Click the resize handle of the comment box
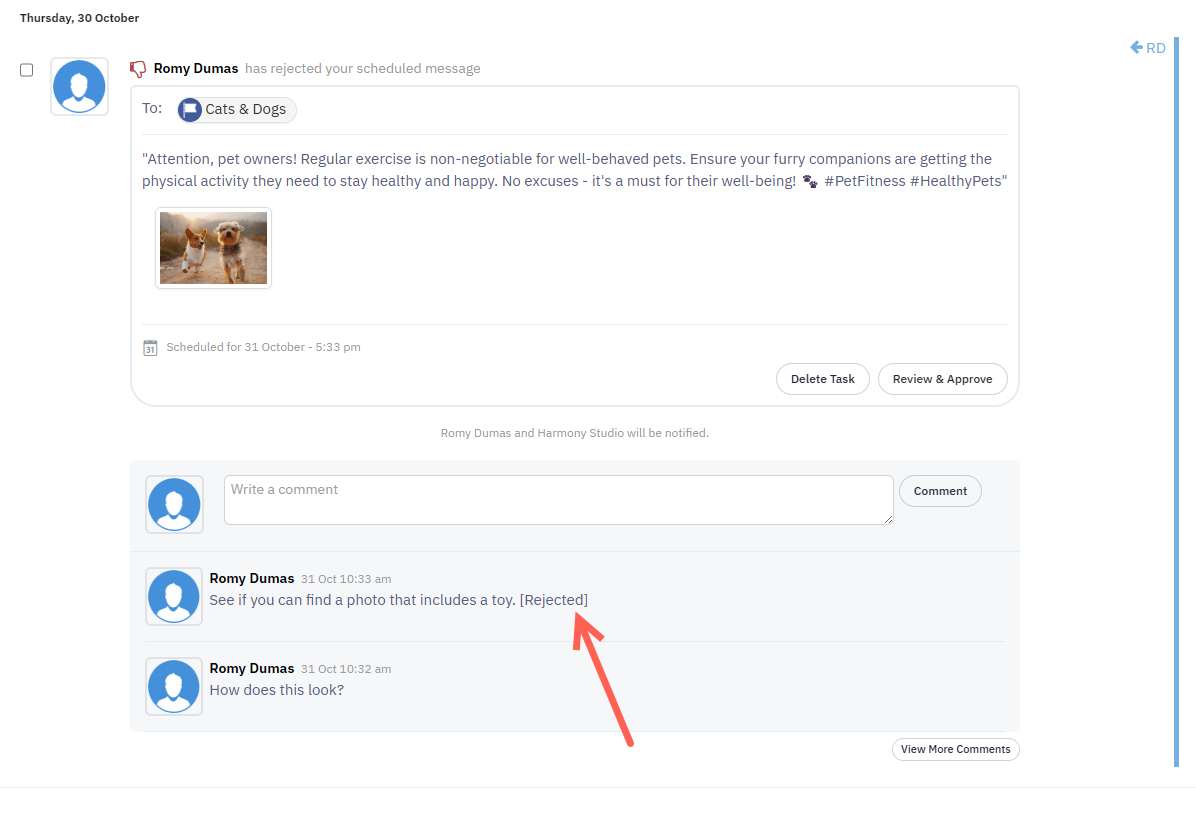Viewport: 1196px width, 832px height. [x=888, y=519]
